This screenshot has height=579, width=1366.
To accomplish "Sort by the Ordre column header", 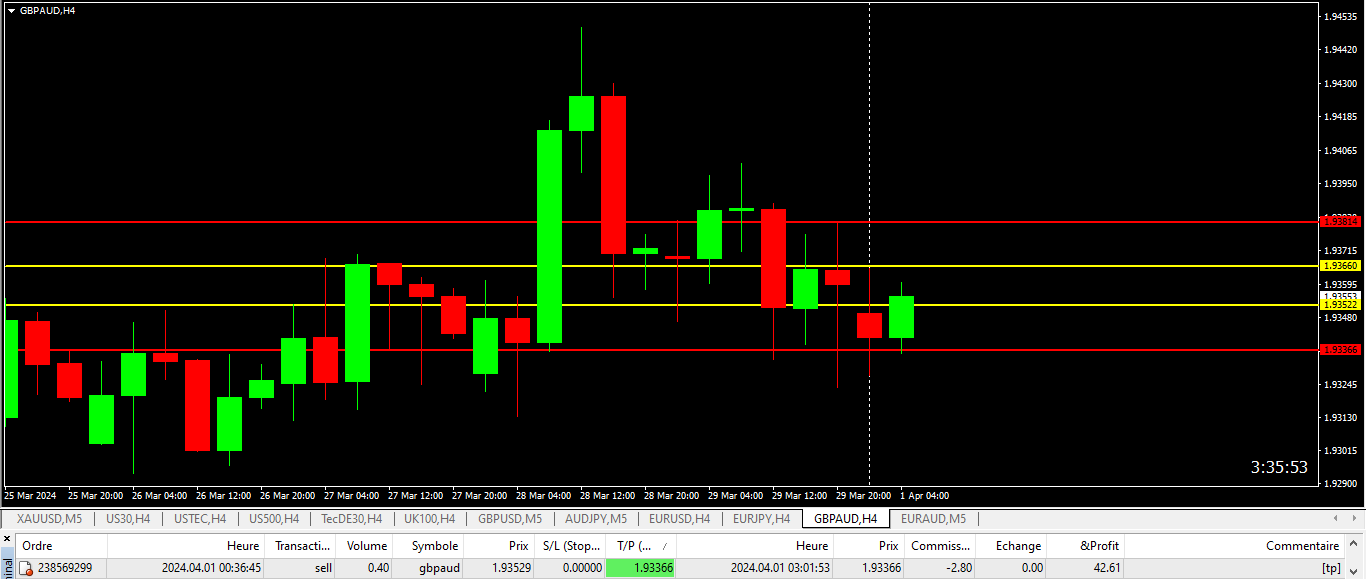I will pyautogui.click(x=60, y=546).
